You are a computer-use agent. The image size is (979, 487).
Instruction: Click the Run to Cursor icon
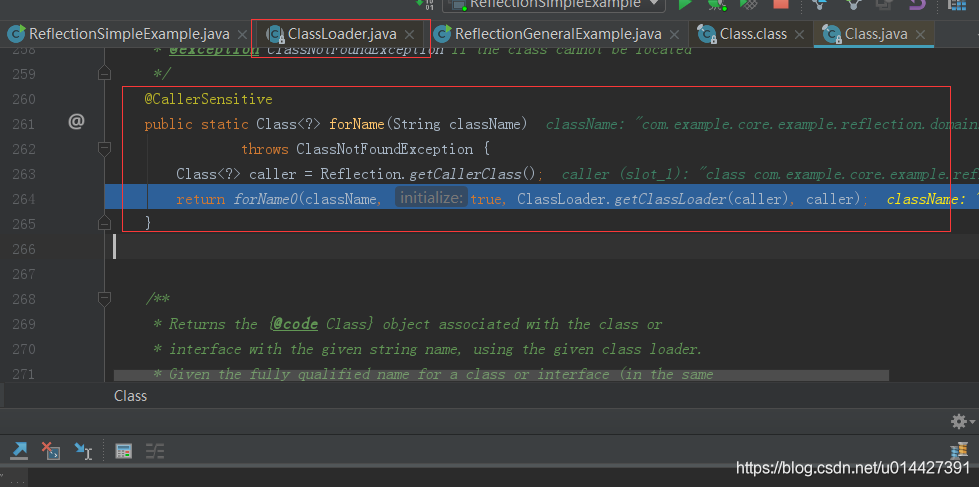coord(83,450)
